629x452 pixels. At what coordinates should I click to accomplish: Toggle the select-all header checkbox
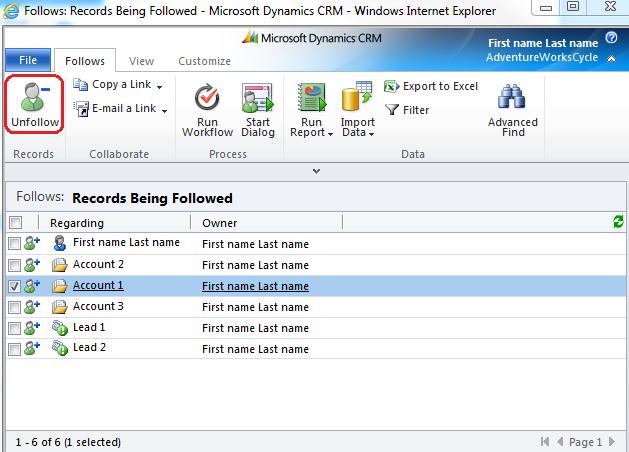14,223
